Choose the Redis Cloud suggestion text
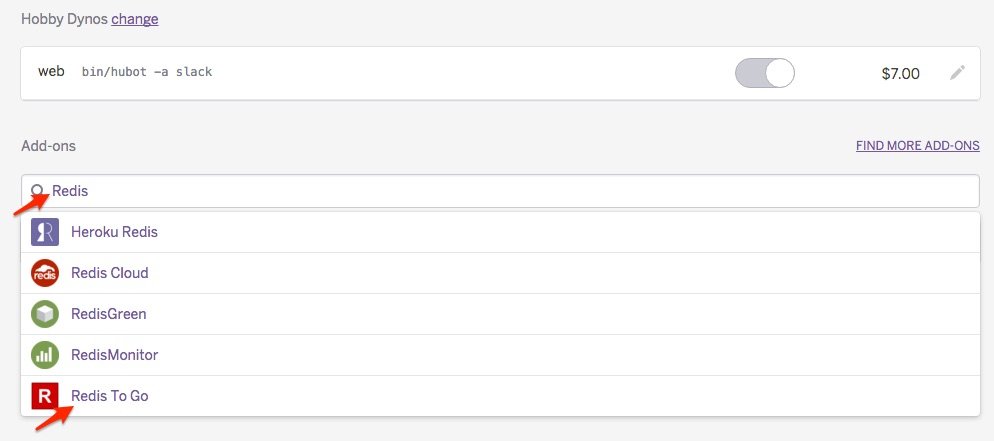Image resolution: width=994 pixels, height=441 pixels. pyautogui.click(x=110, y=273)
